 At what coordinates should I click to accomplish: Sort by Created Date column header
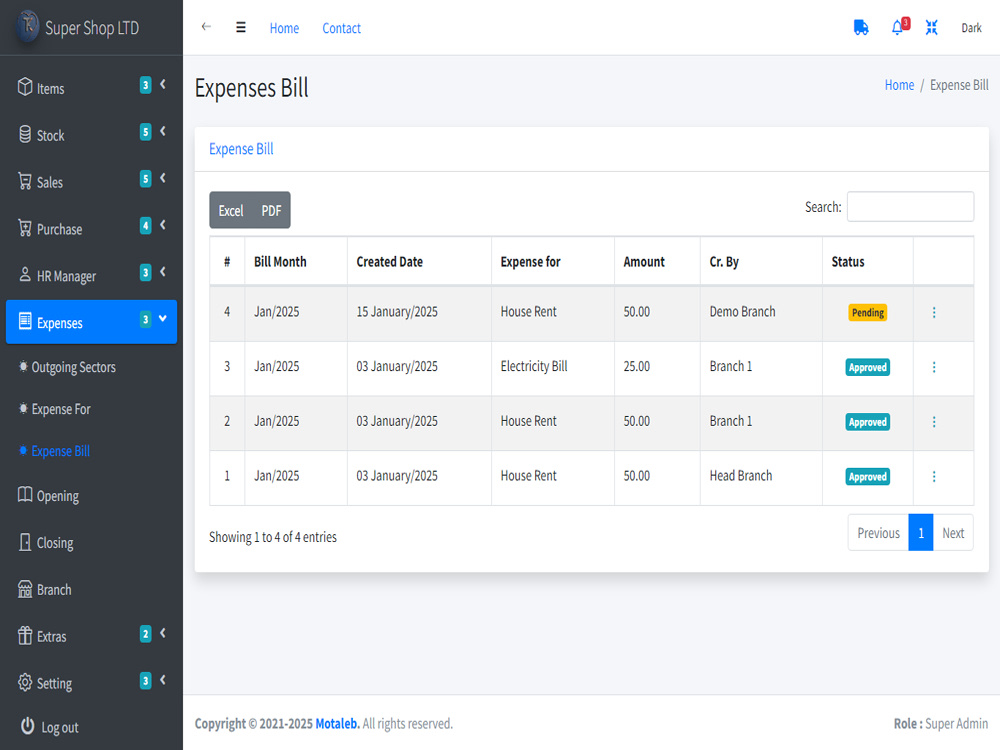(419, 261)
